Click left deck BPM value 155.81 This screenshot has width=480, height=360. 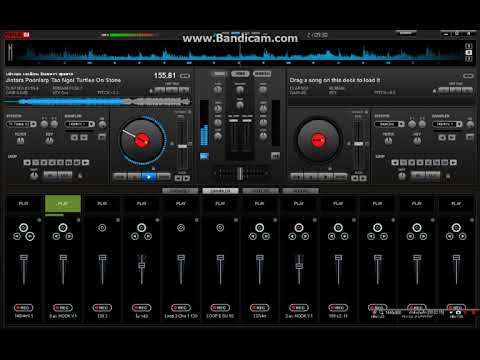(165, 76)
